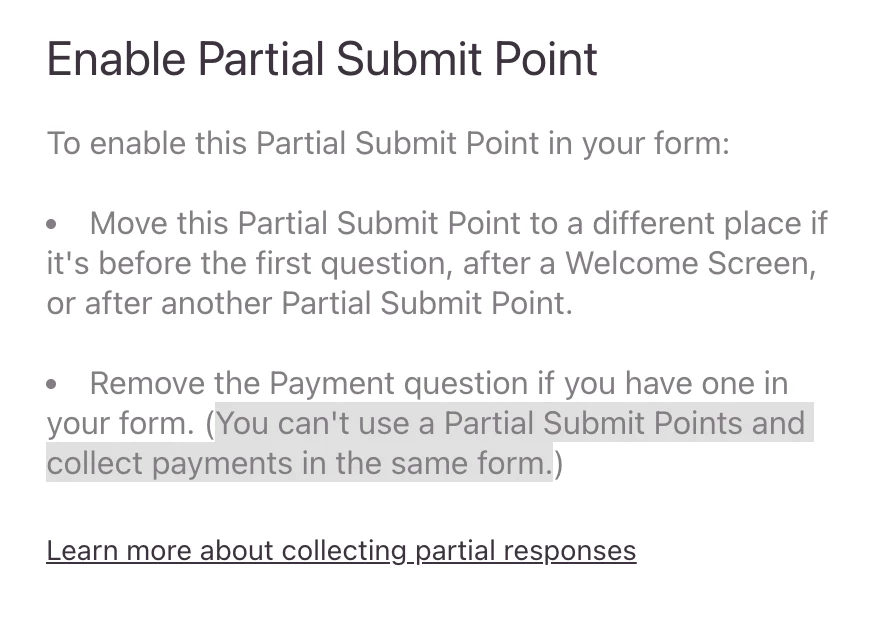Click the 'or after another Partial Submit Point' line
The height and width of the screenshot is (636, 872).
point(310,304)
